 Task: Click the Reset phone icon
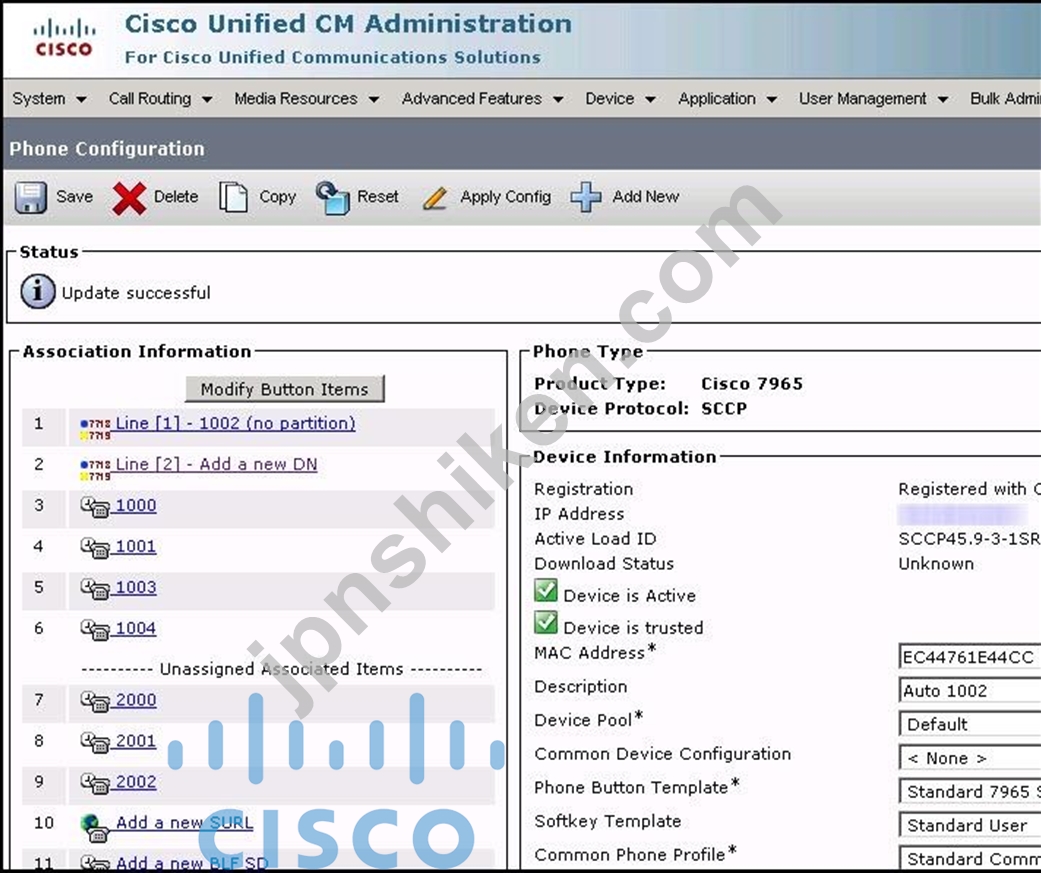pyautogui.click(x=333, y=197)
